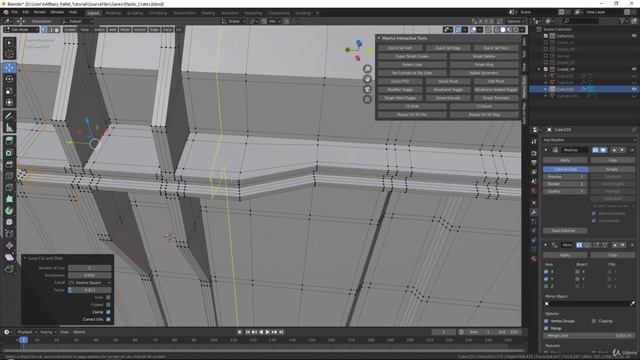Select the Extrude Region tool
Image resolution: width=640 pixels, height=360 pixels.
9,141
